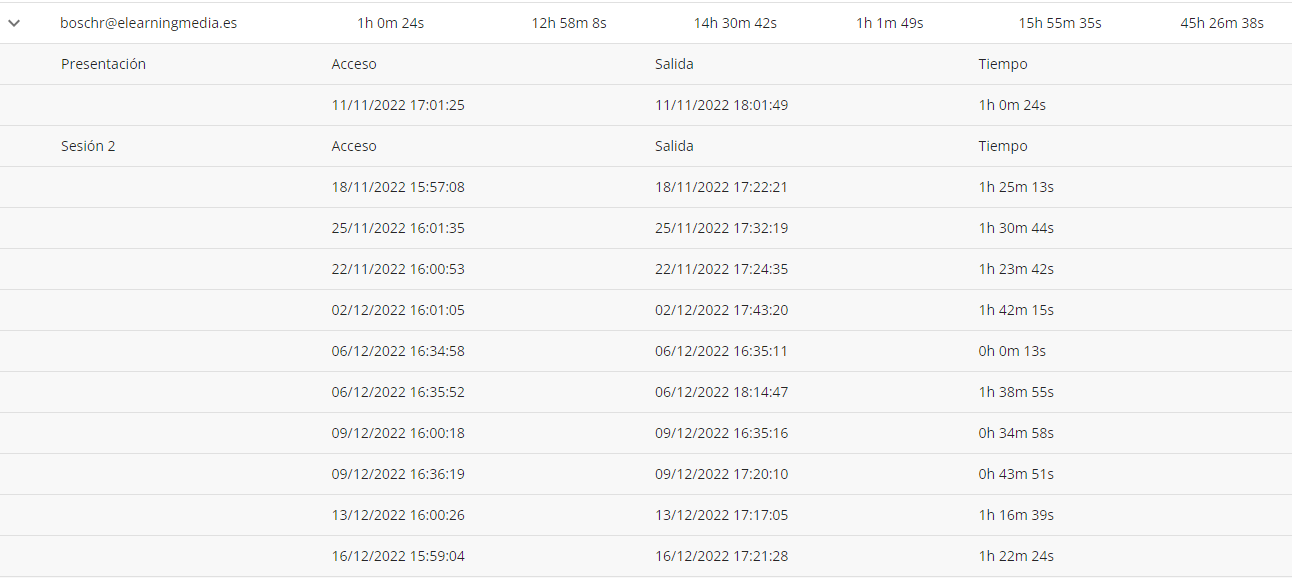This screenshot has width=1292, height=578.
Task: Collapse the boschr@elearningmedia.es row chevron
Action: coord(14,23)
